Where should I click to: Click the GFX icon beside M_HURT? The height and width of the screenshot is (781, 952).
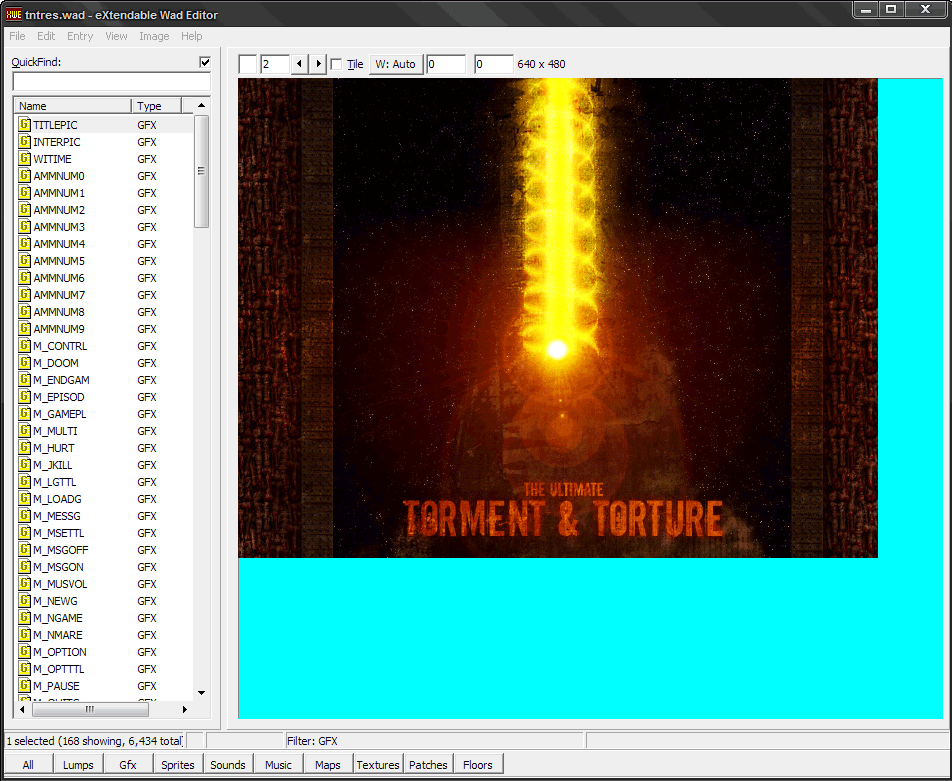pos(24,448)
